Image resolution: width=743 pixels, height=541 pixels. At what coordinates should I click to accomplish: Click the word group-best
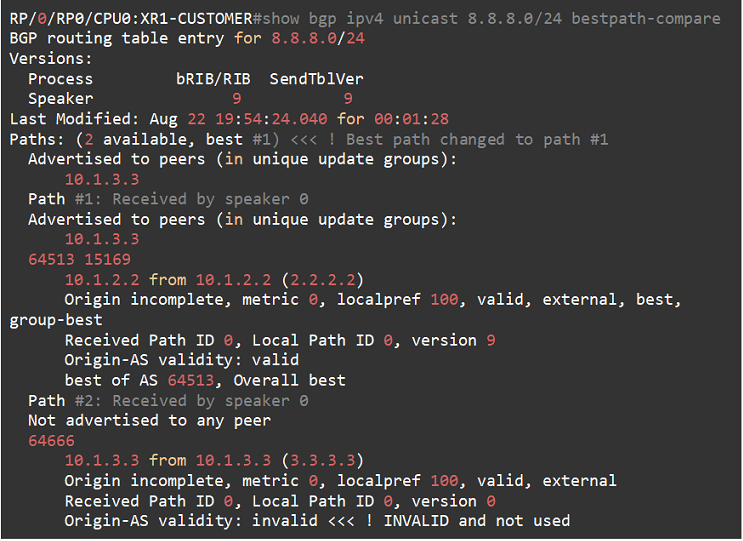click(56, 320)
